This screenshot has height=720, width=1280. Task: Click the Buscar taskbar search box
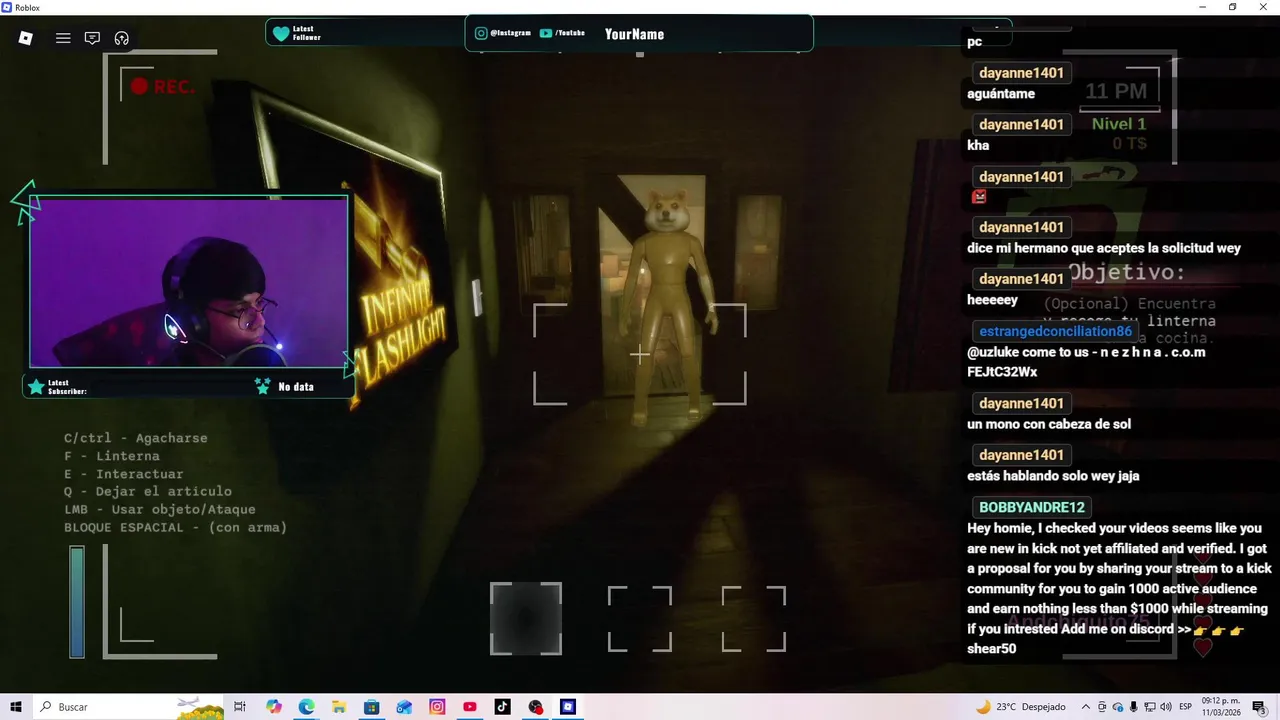(130, 707)
